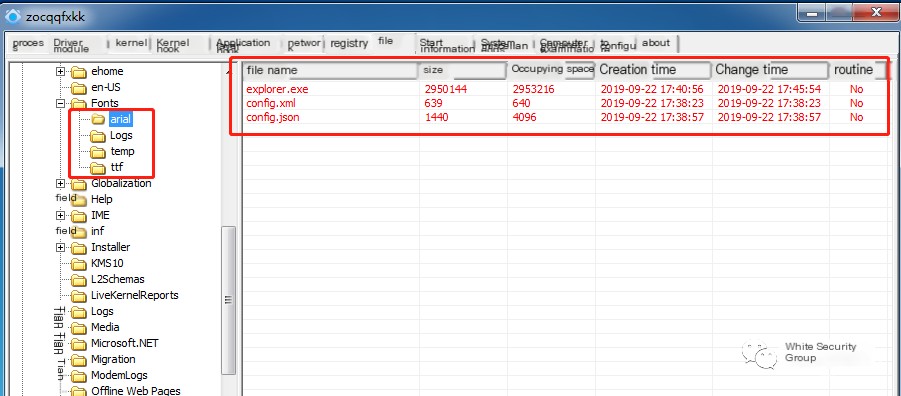901x396 pixels.
Task: Select the file tab
Action: coord(386,41)
